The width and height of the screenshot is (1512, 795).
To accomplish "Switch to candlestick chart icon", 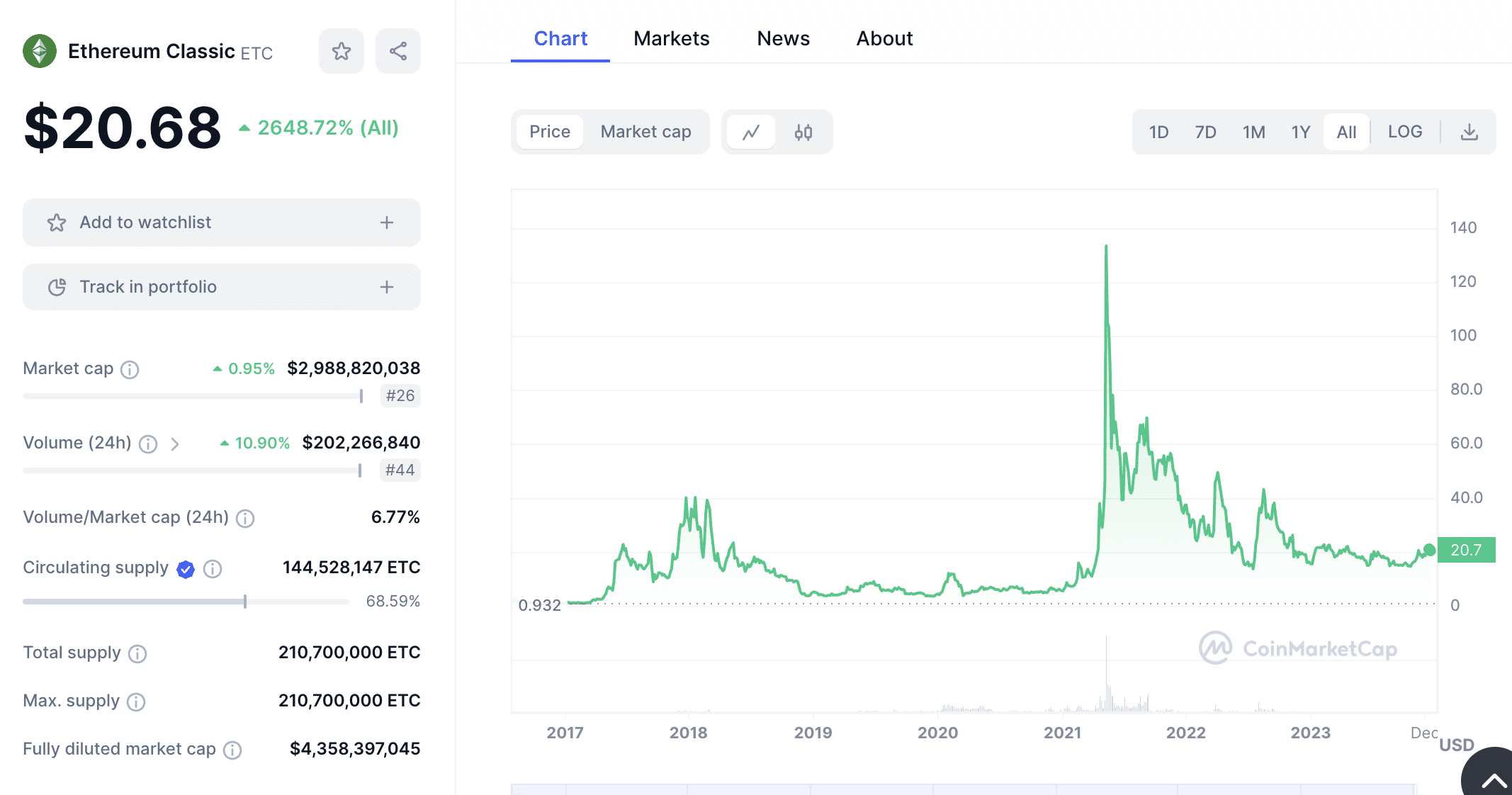I will pos(803,132).
